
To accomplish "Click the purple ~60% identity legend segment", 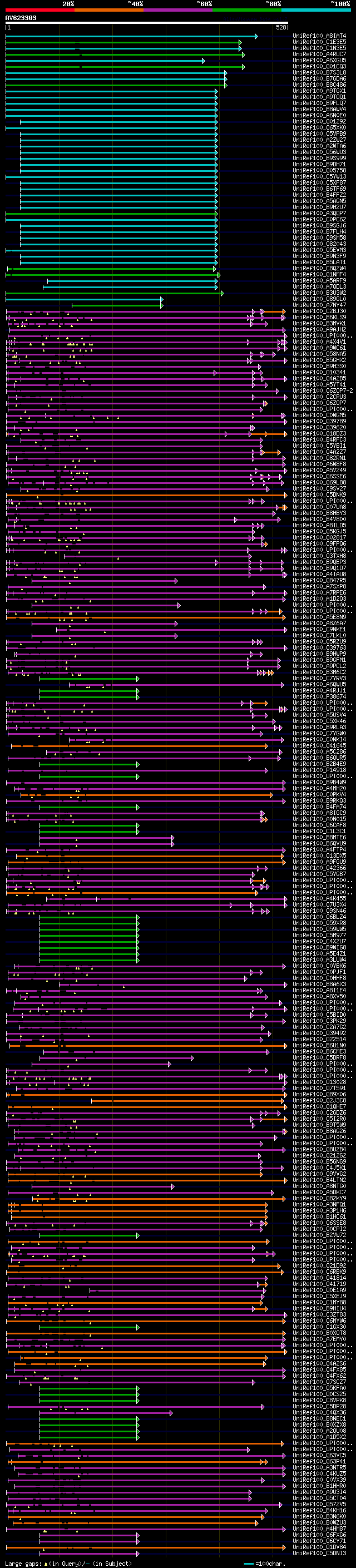I will [179, 10].
